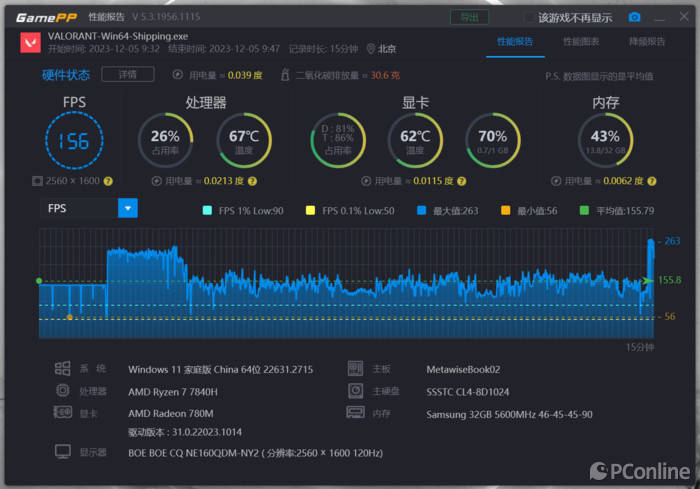Click the Samsung 32GB 5600MHz memory text

pos(509,414)
